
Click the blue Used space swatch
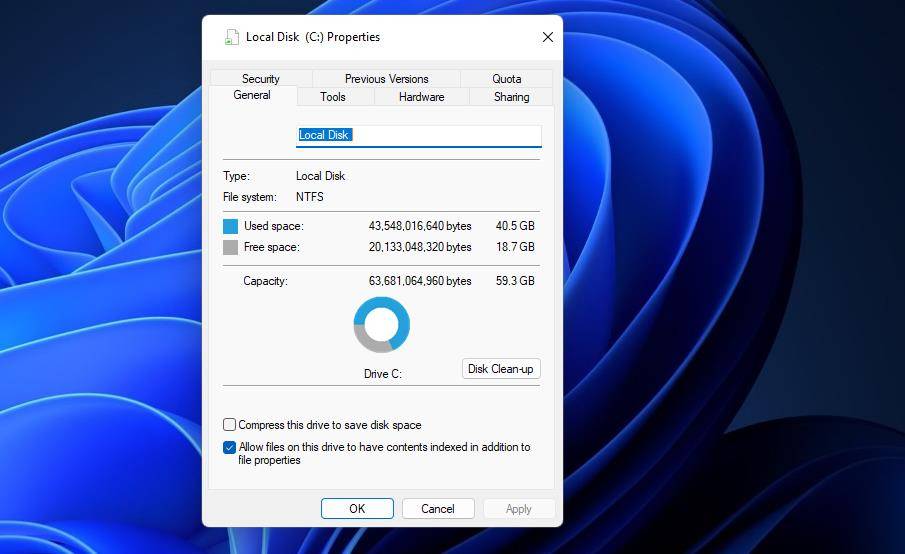click(230, 226)
